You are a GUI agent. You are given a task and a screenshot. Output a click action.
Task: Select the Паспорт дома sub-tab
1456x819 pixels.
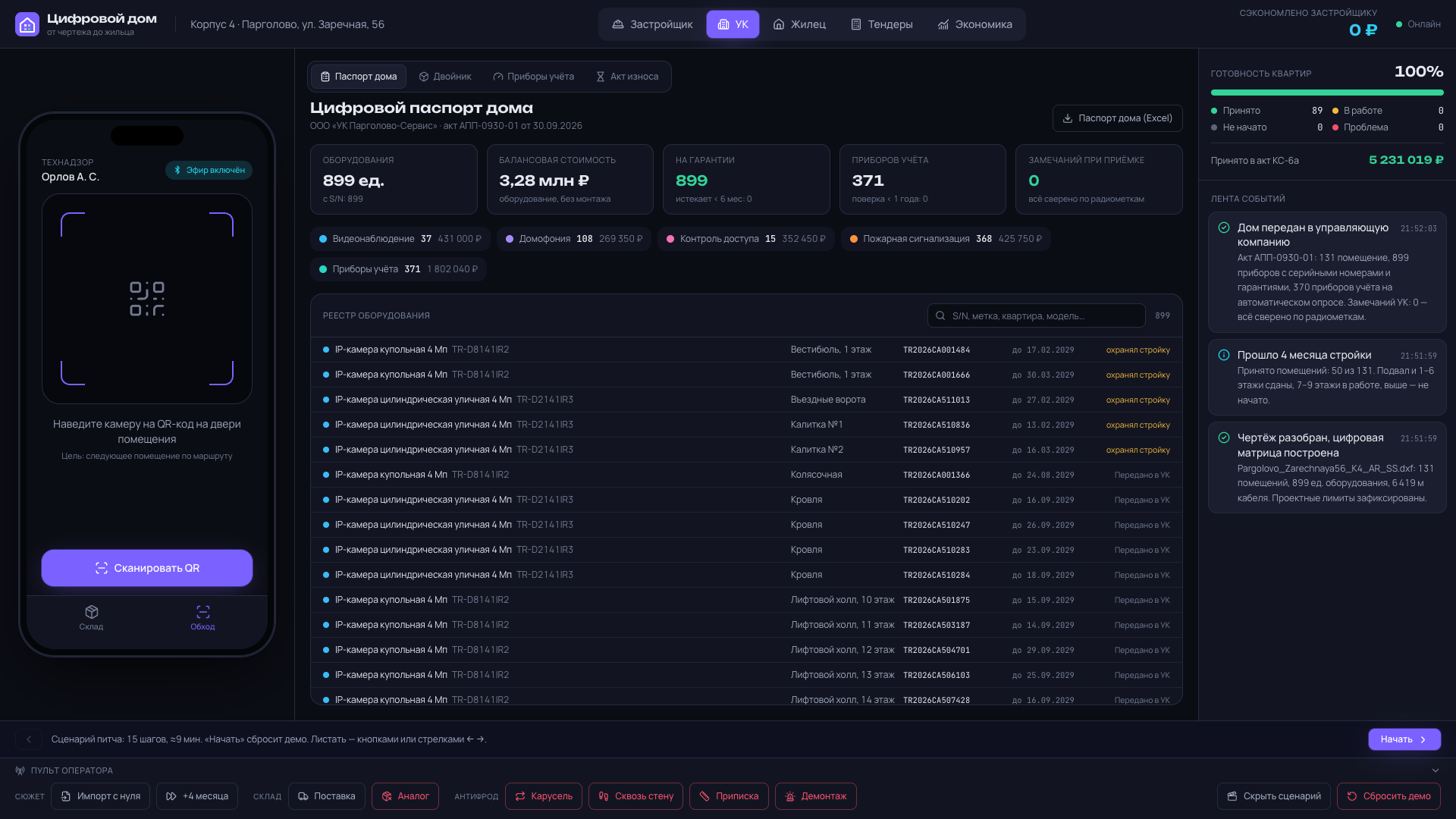point(359,77)
